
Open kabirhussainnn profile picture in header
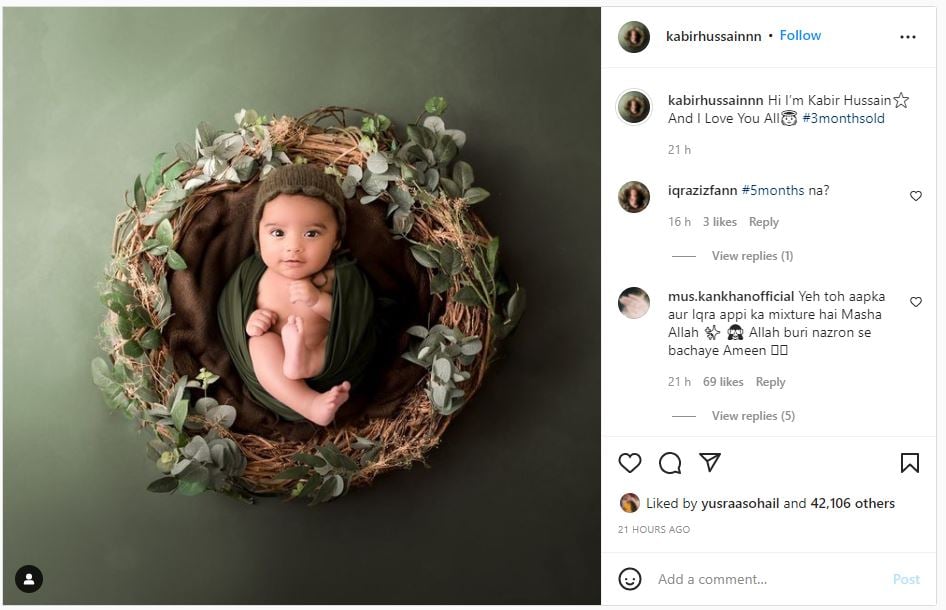click(x=634, y=37)
